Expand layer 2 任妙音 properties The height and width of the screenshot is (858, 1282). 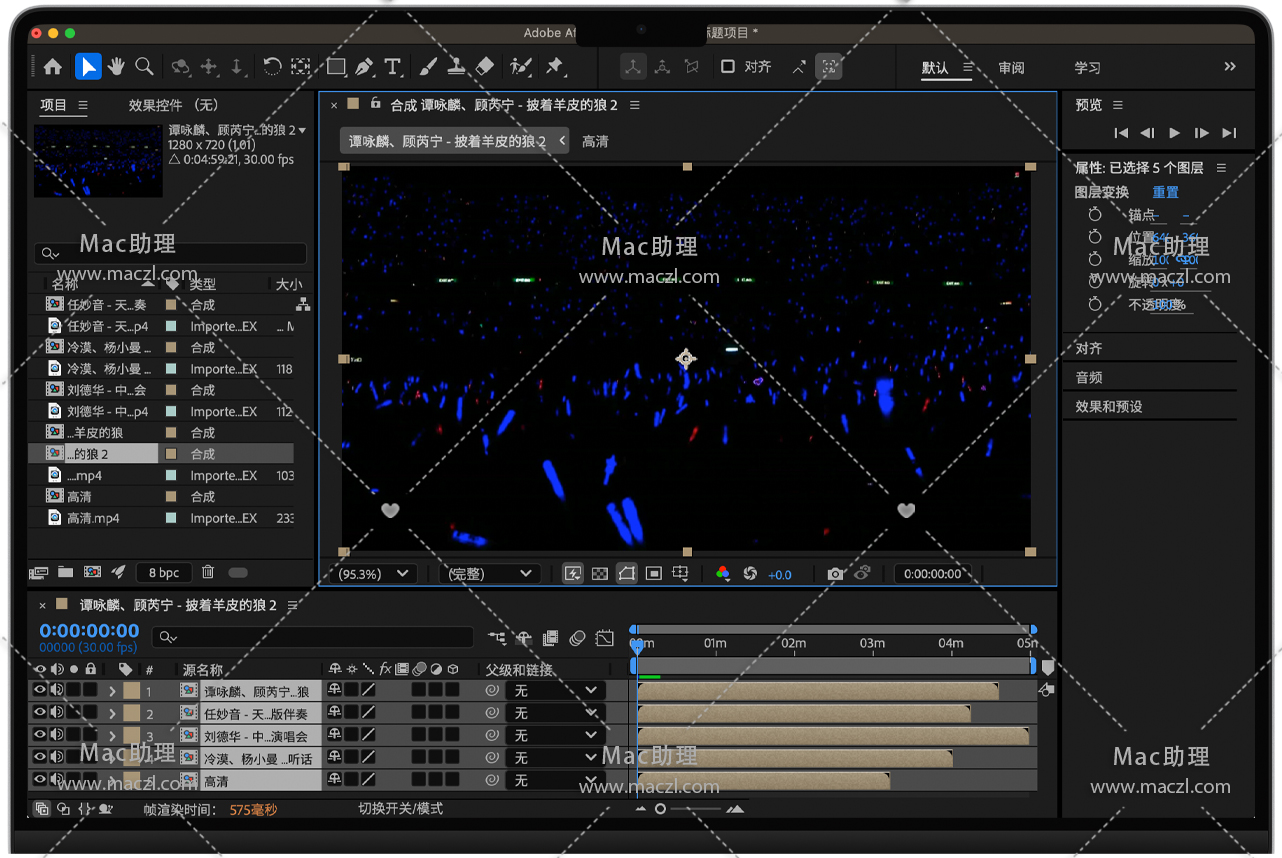(112, 714)
